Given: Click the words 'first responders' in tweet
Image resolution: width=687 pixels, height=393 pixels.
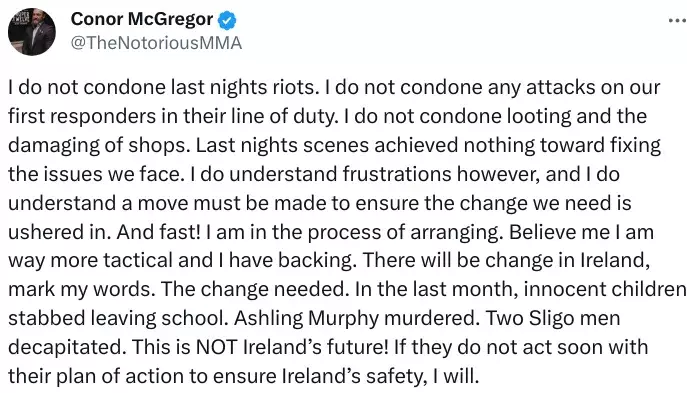Looking at the screenshot, I should 82,116.
